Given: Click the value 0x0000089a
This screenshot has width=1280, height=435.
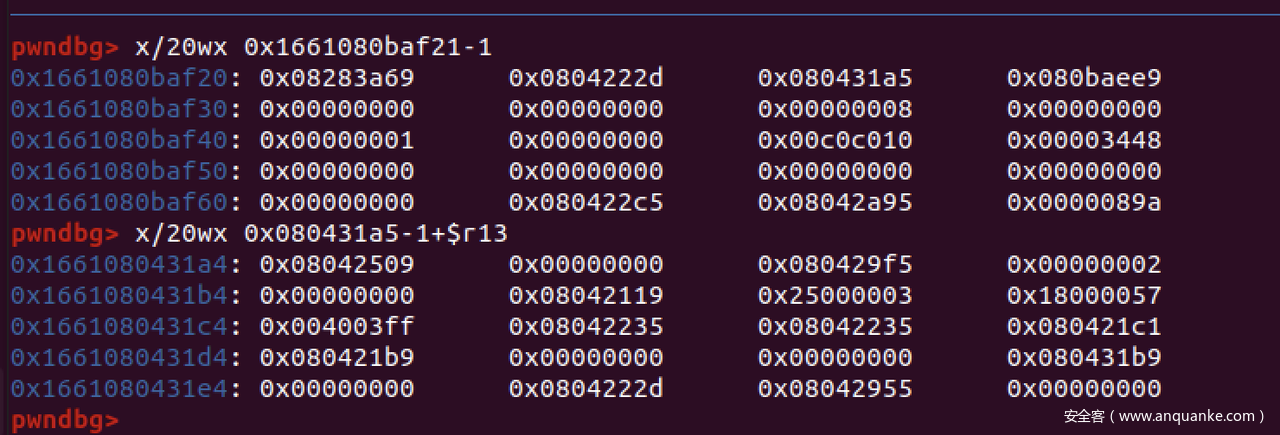Looking at the screenshot, I should (1084, 202).
